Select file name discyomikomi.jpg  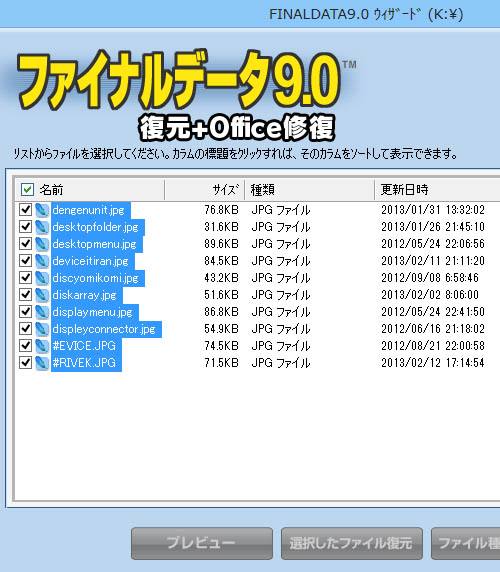coord(98,278)
